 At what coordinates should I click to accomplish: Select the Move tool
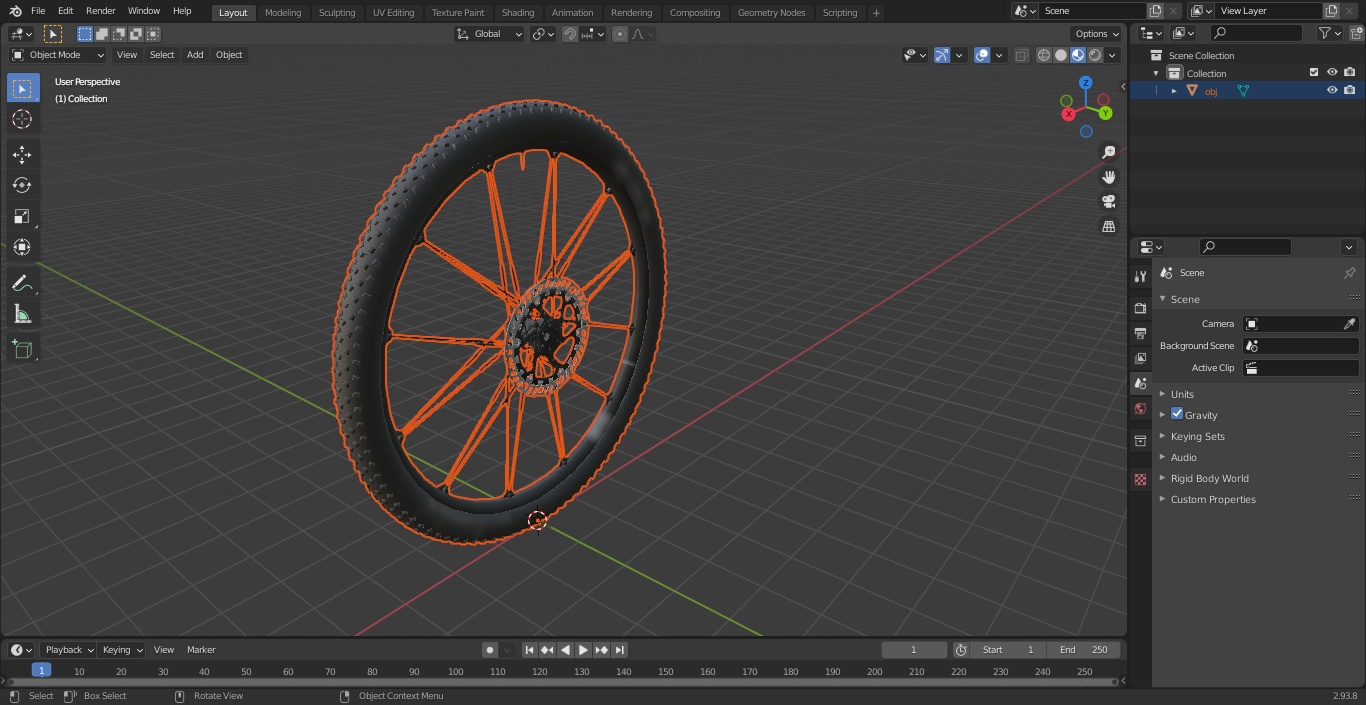click(x=22, y=154)
